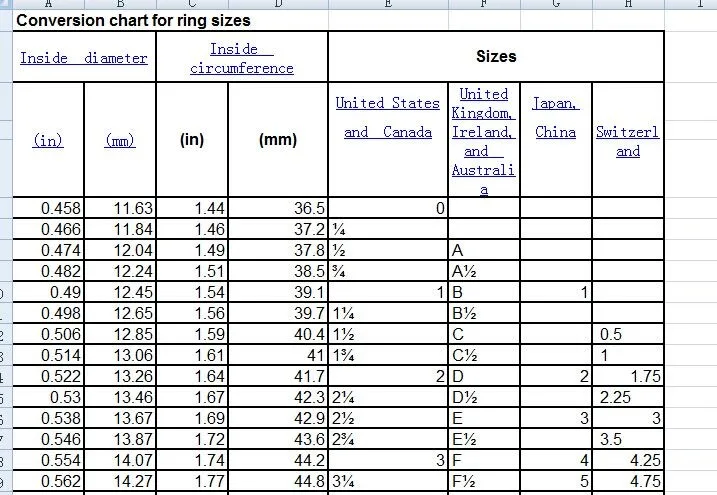Select cell with value 1.61

point(192,355)
